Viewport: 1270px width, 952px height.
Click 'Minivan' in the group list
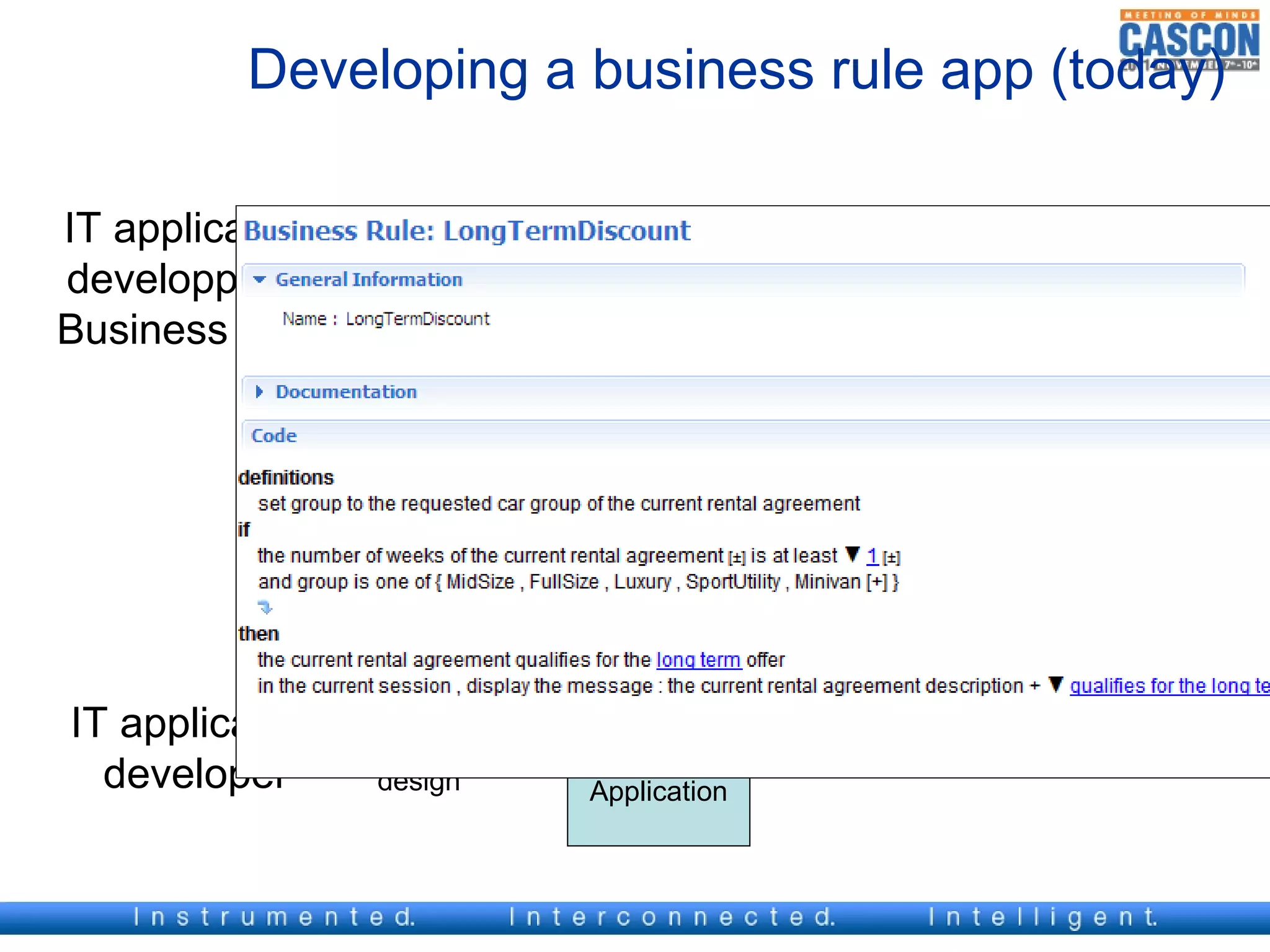tap(827, 582)
